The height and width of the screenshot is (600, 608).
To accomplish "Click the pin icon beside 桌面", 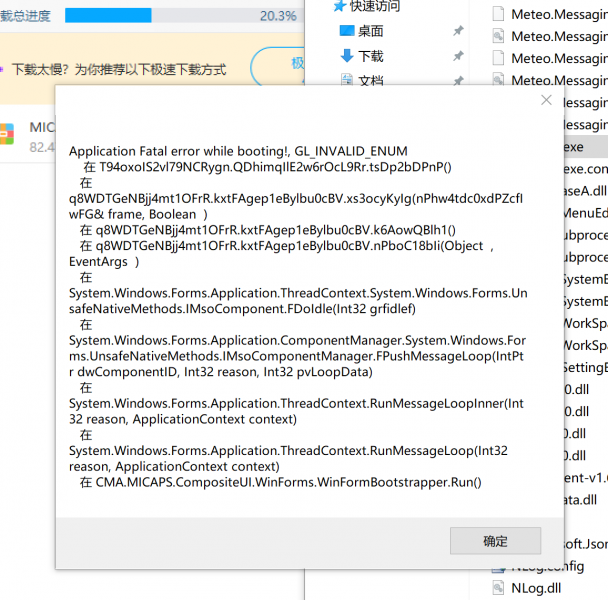I will click(457, 31).
